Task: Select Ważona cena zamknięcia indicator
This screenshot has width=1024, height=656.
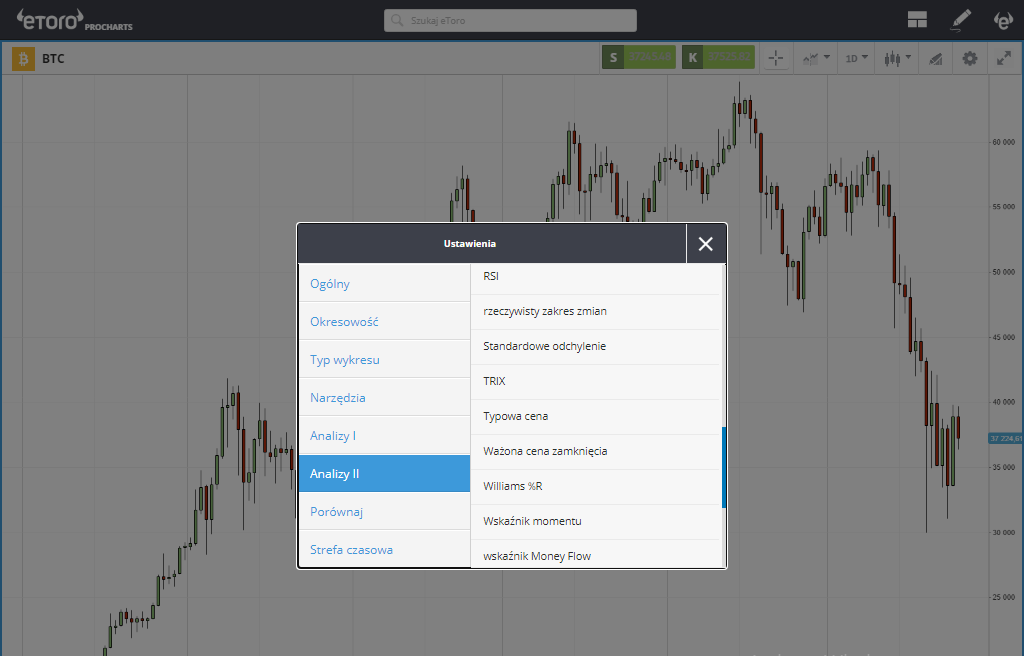Action: pyautogui.click(x=595, y=451)
